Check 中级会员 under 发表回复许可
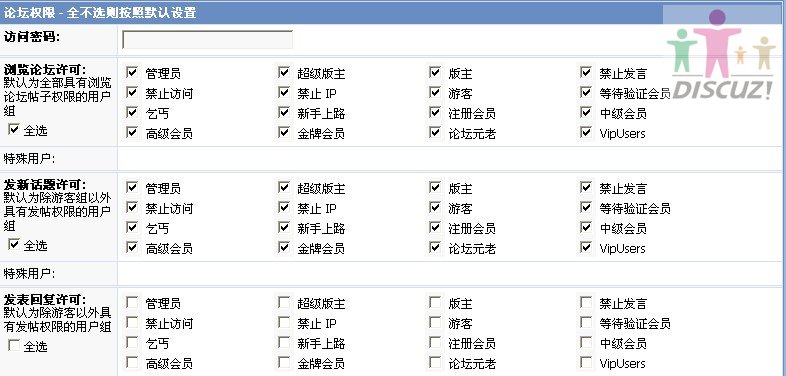Screen dimensions: 786x376 (586, 342)
